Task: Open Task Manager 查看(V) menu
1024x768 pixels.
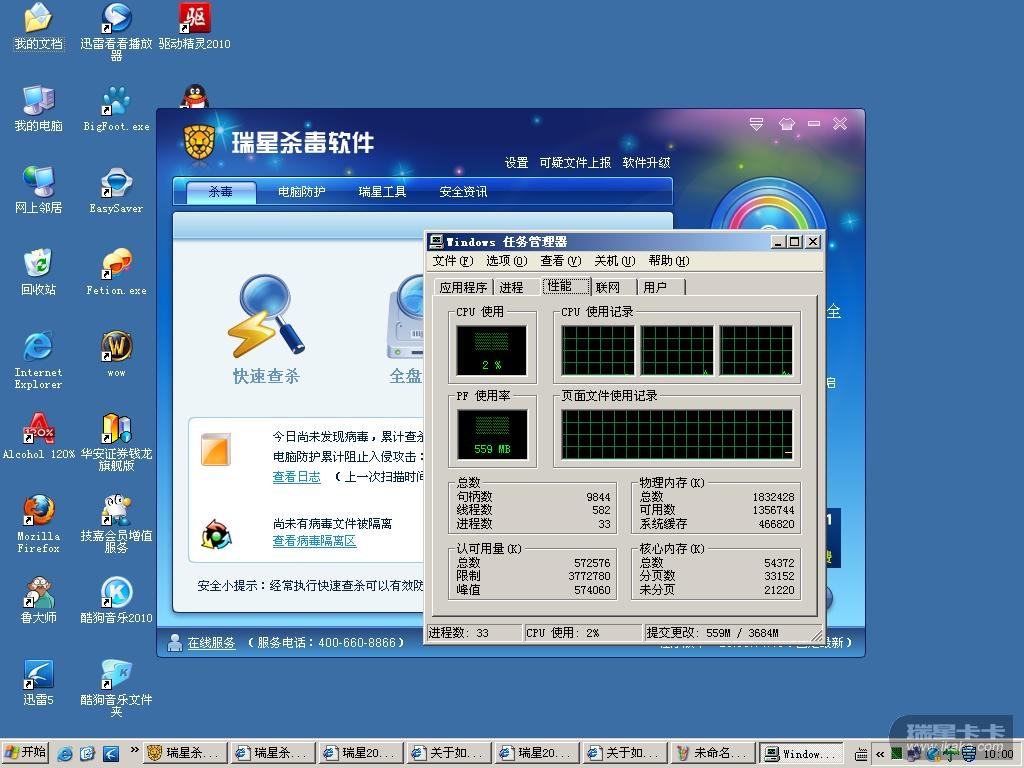Action: coord(560,261)
